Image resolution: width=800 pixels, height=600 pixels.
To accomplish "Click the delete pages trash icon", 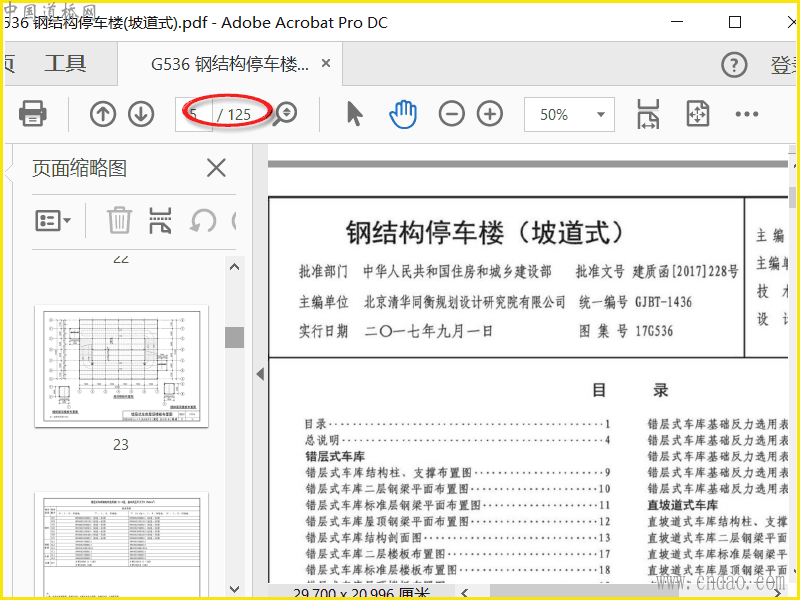I will [x=119, y=220].
